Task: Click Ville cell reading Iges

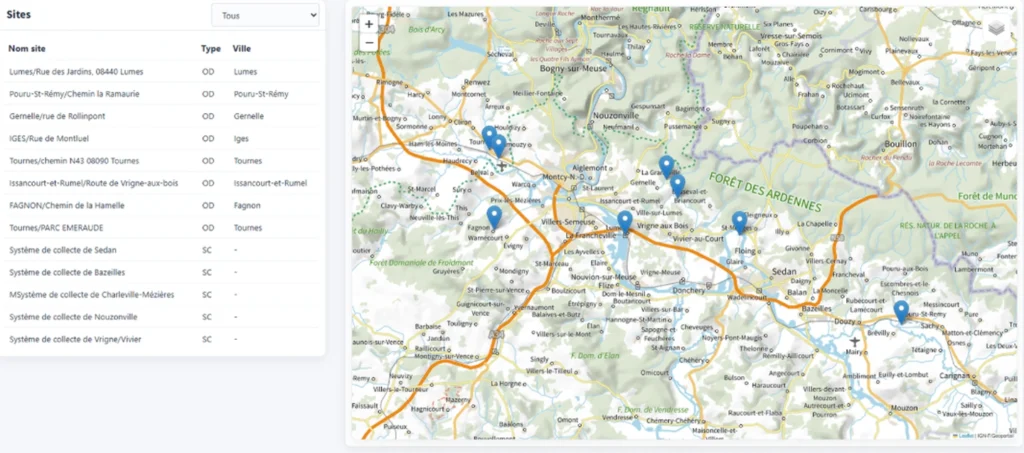Action: pyautogui.click(x=241, y=138)
